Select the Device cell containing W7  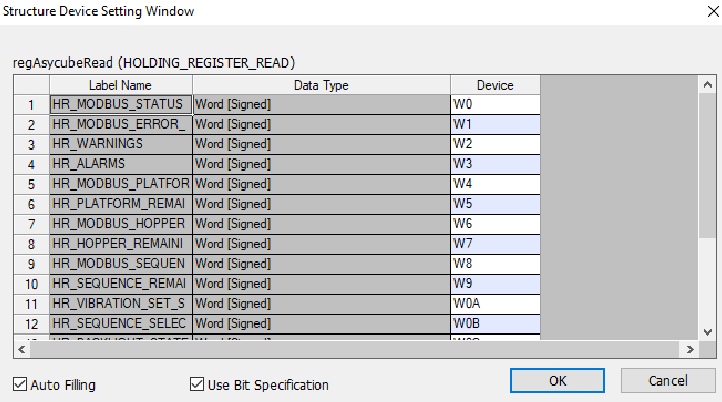point(495,244)
